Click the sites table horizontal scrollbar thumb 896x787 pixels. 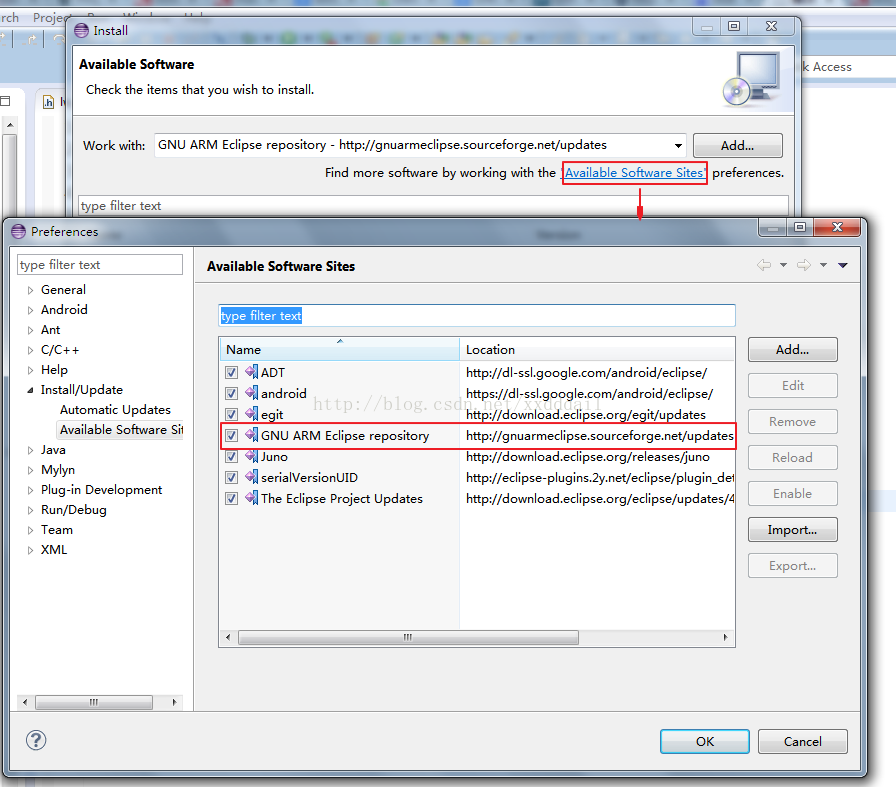tap(408, 637)
